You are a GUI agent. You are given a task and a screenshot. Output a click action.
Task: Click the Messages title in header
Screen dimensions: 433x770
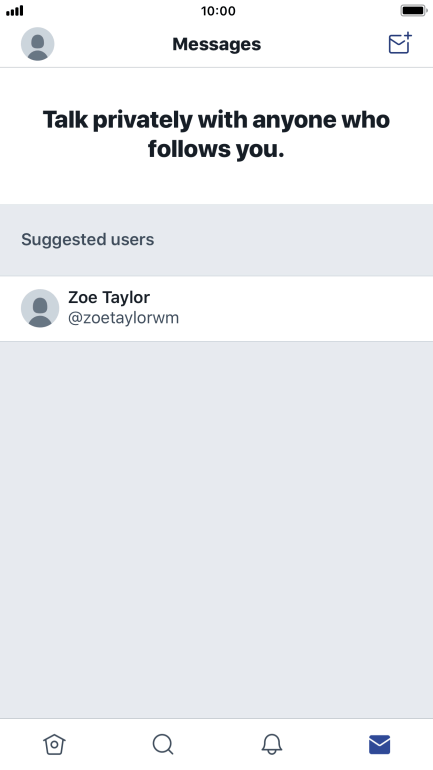[x=216, y=44]
